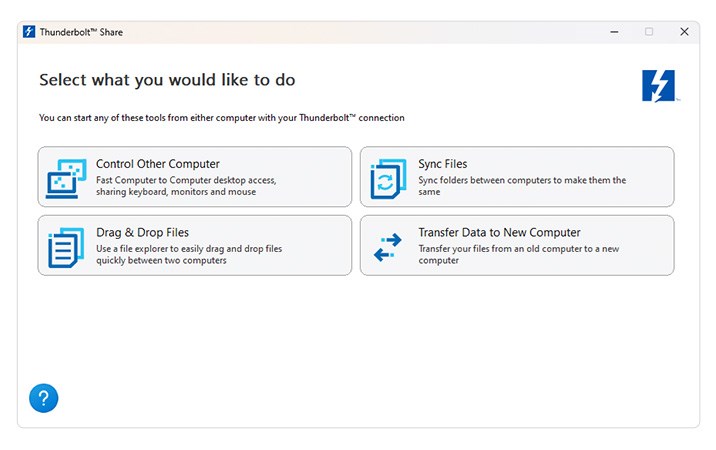
Task: Click the Control Other Computer monitors icon
Action: [x=66, y=179]
